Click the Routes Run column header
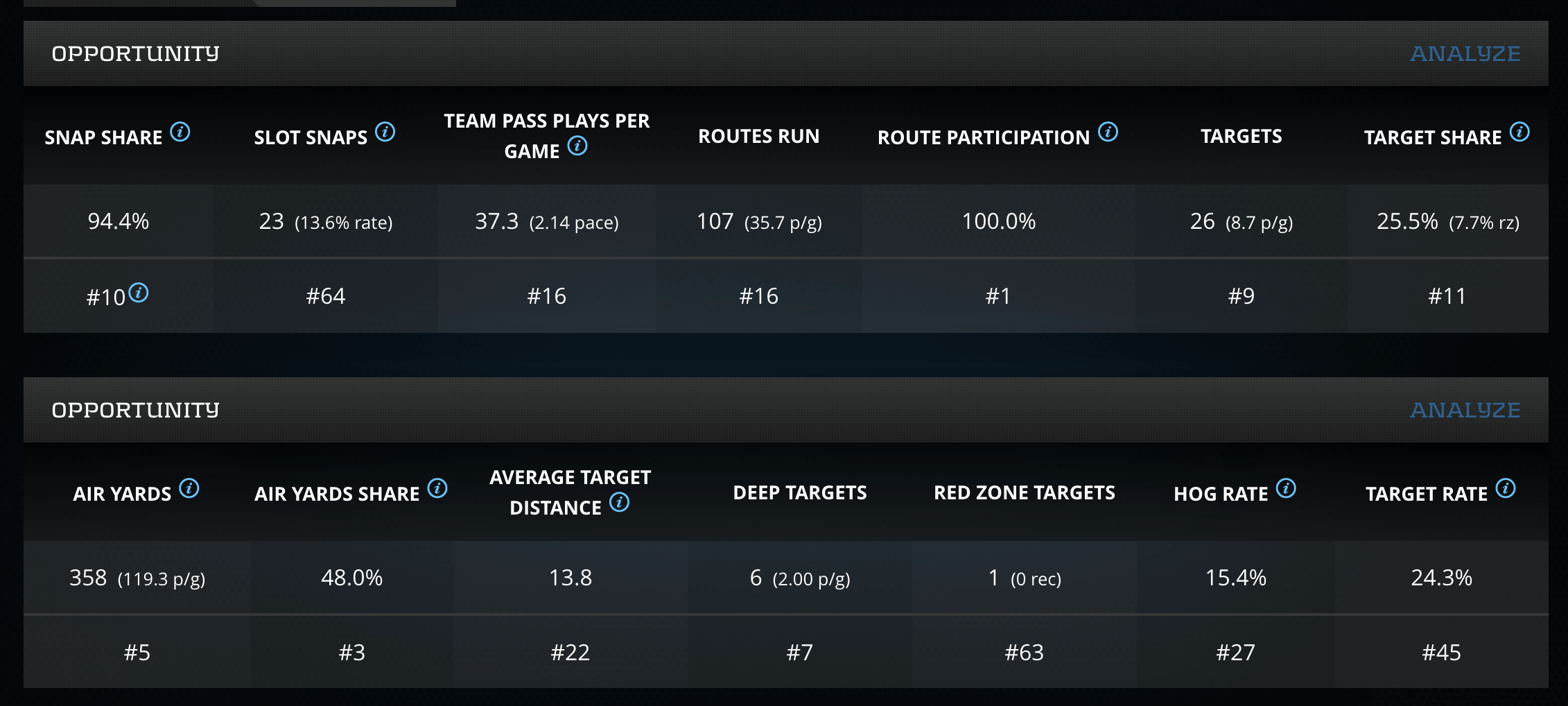1568x706 pixels. 758,136
